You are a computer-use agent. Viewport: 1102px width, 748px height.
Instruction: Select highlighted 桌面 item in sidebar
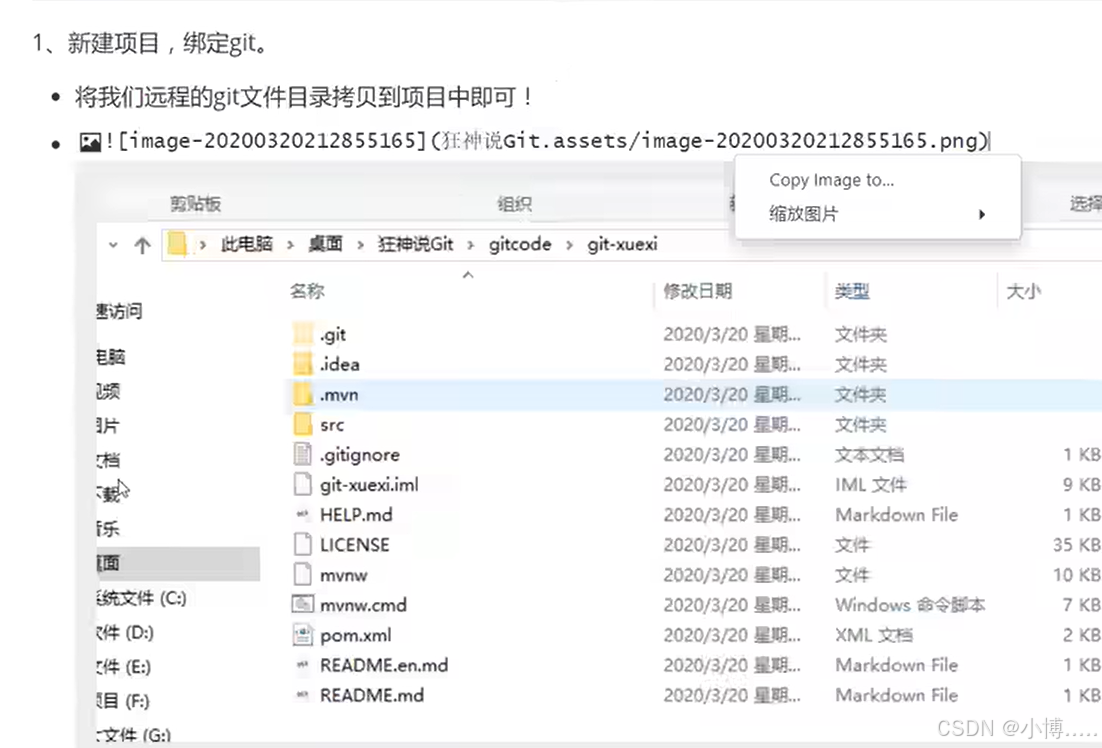[x=179, y=563]
